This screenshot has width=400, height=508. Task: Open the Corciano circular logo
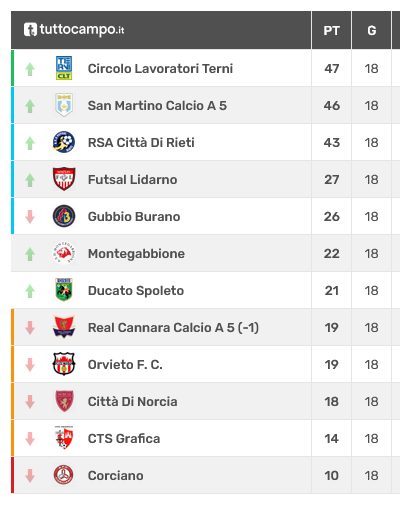(64, 475)
